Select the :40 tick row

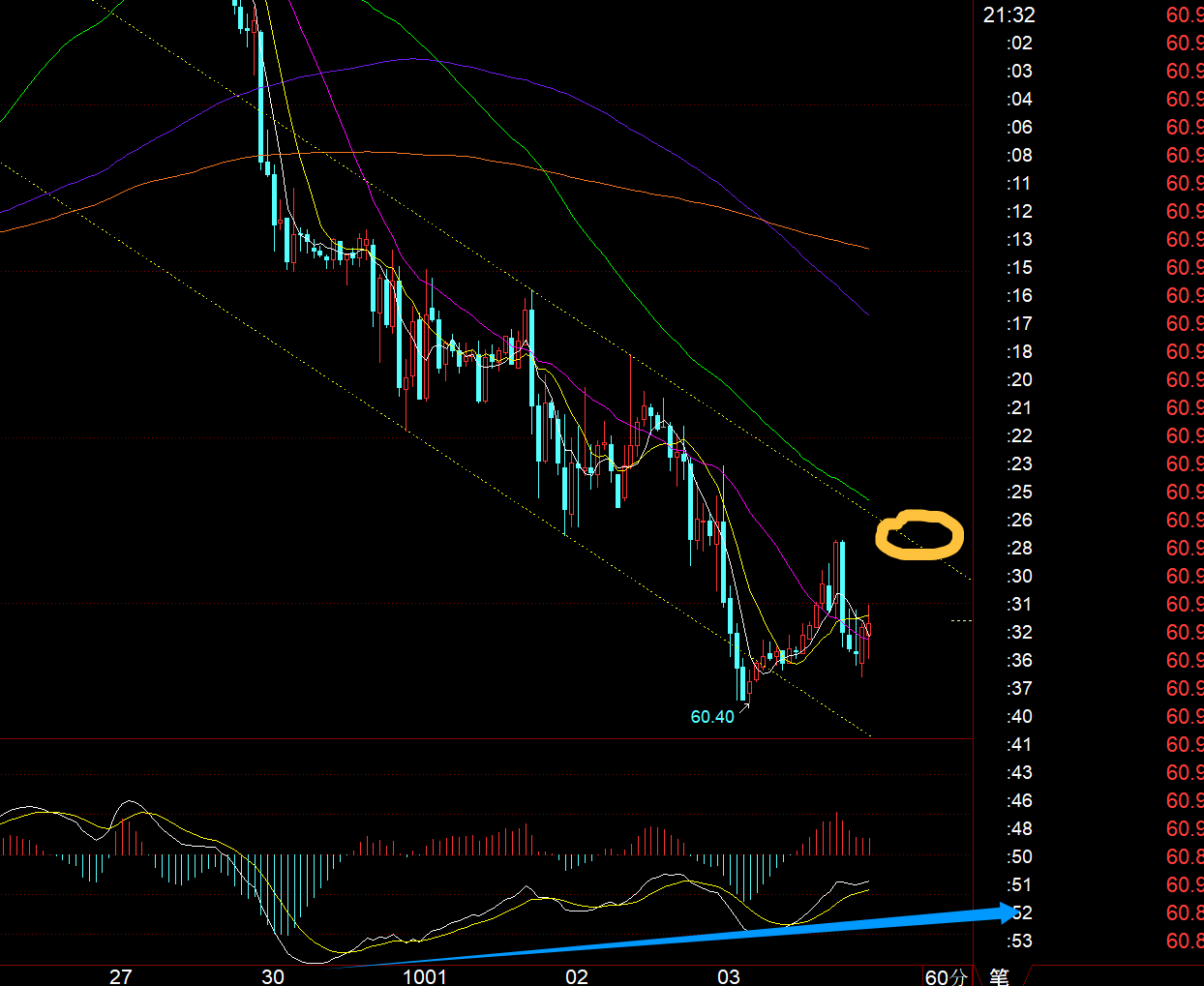1089,716
